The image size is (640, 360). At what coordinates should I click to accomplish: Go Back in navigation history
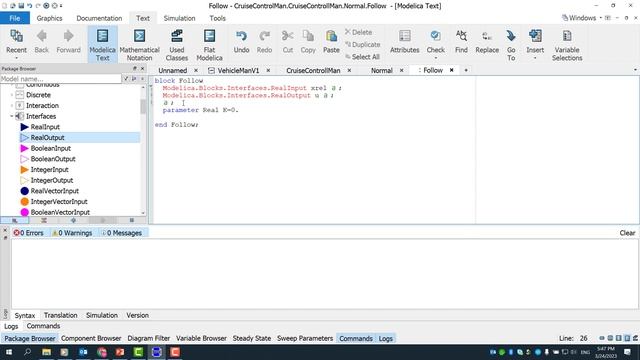coord(41,42)
